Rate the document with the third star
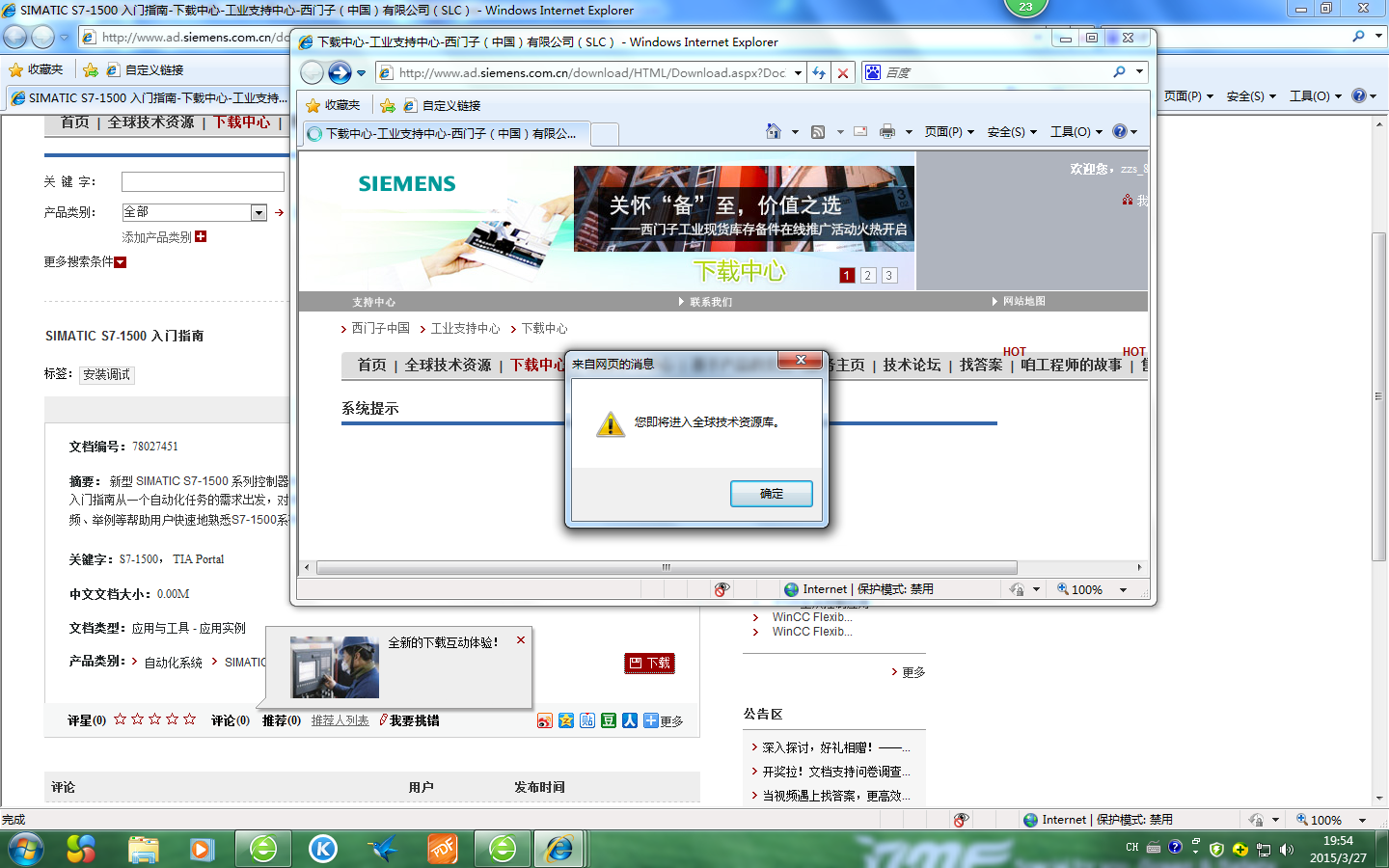Image resolution: width=1389 pixels, height=868 pixels. [x=155, y=719]
